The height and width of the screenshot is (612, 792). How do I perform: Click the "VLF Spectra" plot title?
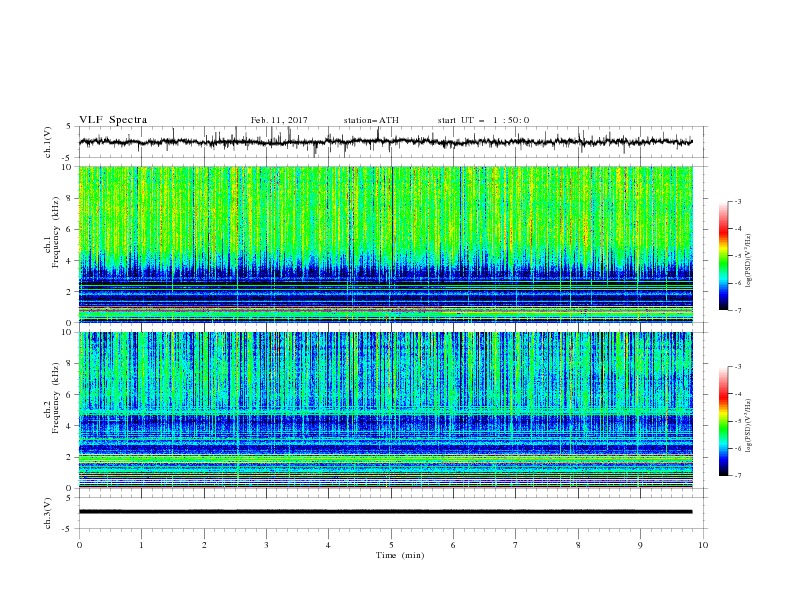113,120
